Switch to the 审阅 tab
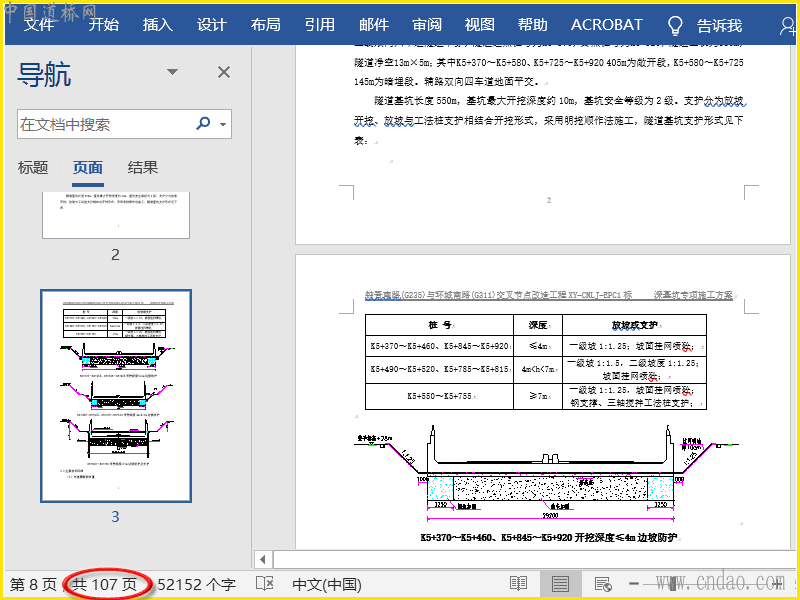The width and height of the screenshot is (800, 600). coord(427,24)
